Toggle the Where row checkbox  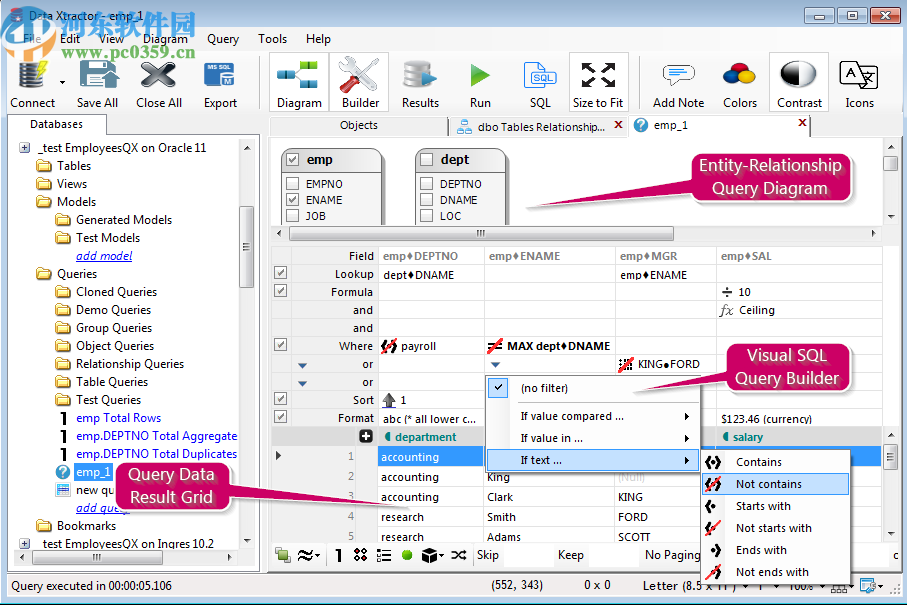[281, 345]
